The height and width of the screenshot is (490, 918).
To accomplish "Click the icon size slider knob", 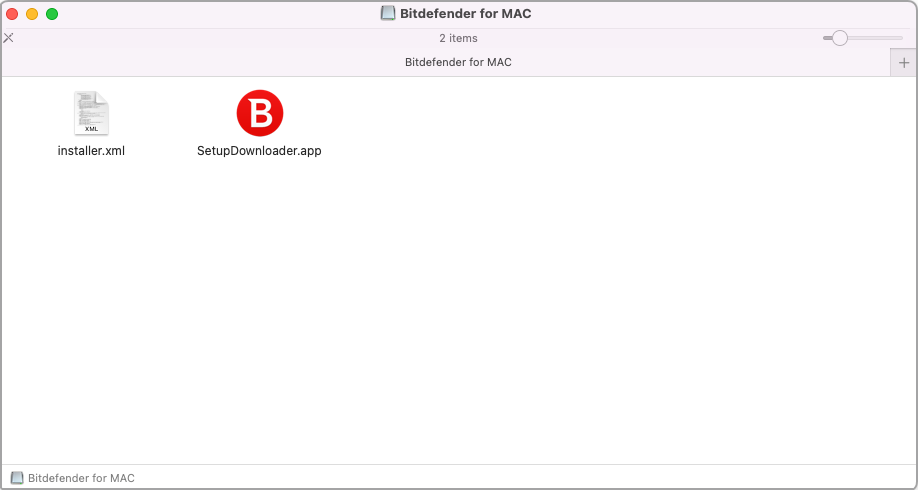I will 840,38.
